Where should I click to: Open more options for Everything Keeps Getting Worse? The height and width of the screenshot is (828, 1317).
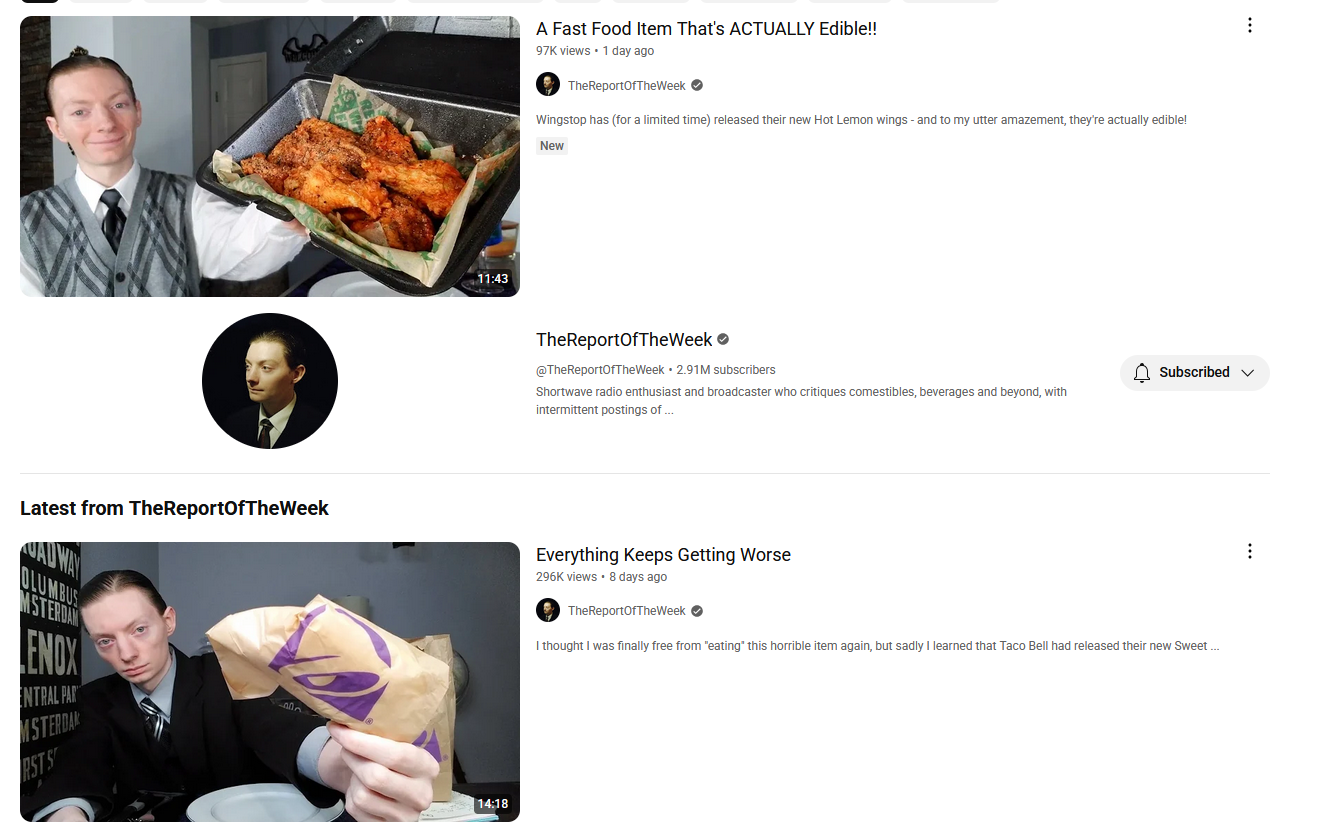1249,552
